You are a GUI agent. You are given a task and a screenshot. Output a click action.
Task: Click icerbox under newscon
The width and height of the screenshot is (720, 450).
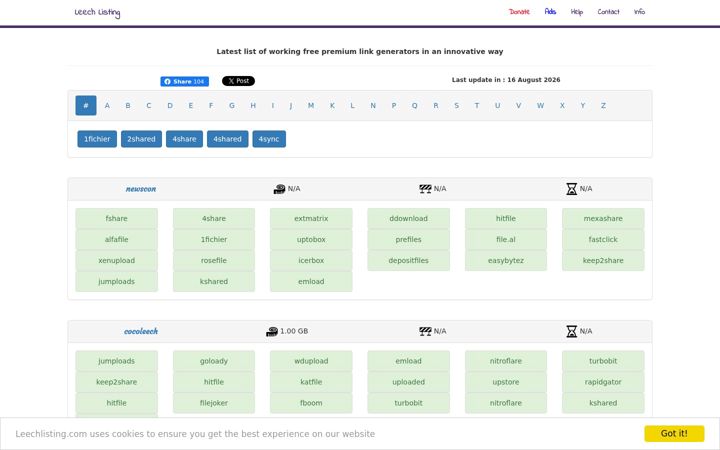pos(311,260)
